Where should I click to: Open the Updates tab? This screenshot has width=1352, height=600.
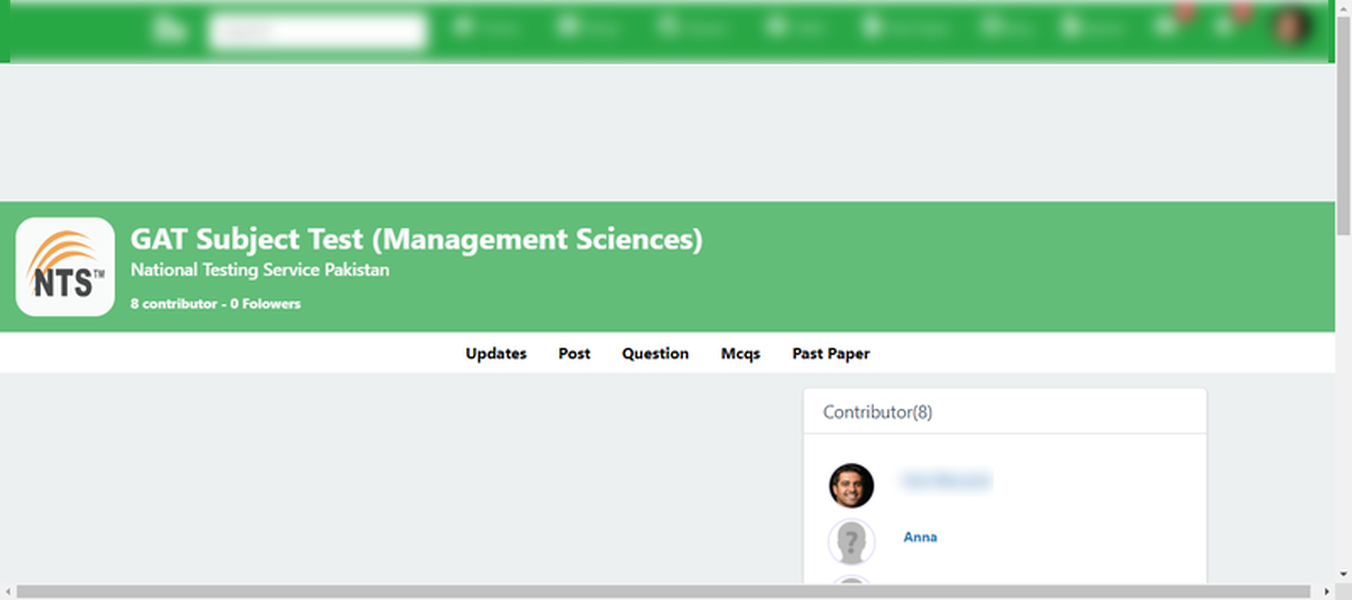click(496, 353)
